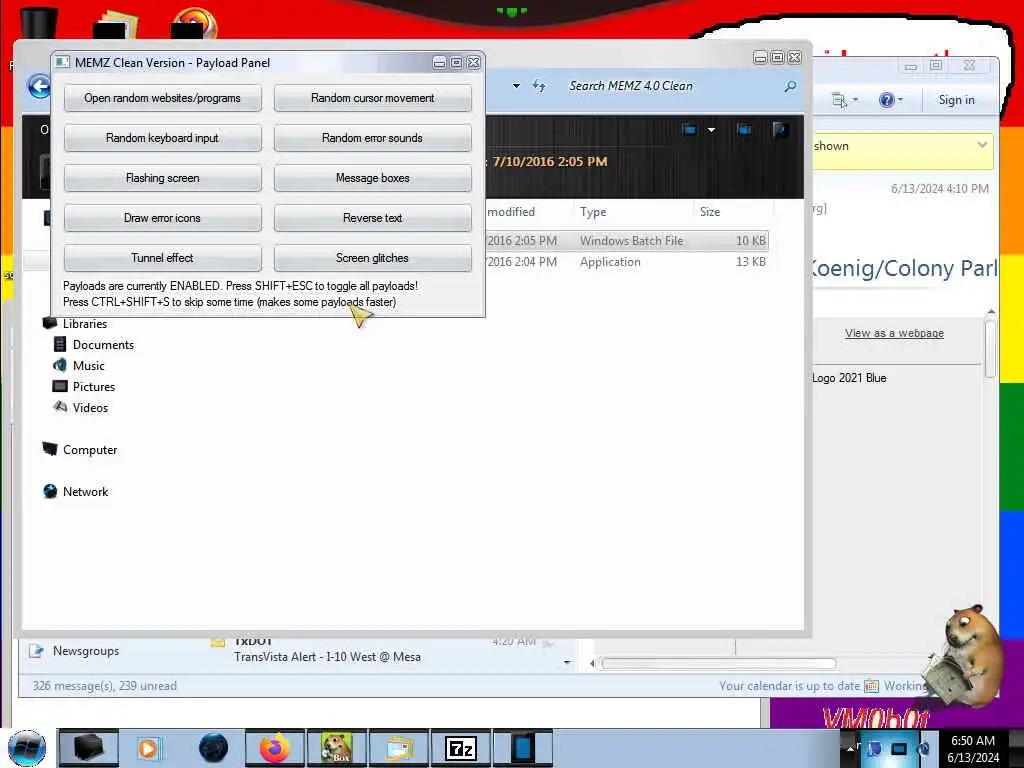Open the Explorer change view icon

tap(690, 130)
